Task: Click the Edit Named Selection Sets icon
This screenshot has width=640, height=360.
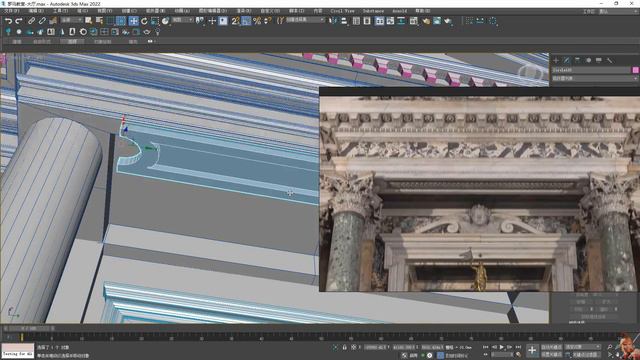Action: tap(280, 21)
